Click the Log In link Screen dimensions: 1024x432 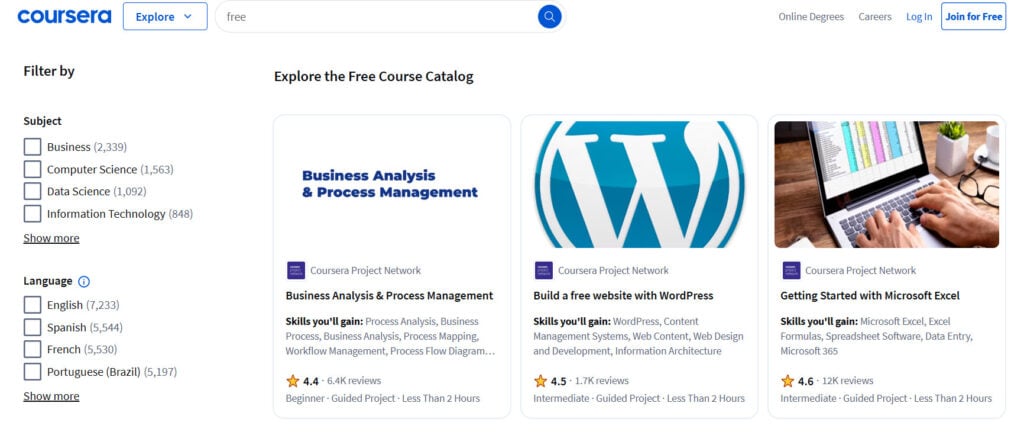(x=919, y=17)
